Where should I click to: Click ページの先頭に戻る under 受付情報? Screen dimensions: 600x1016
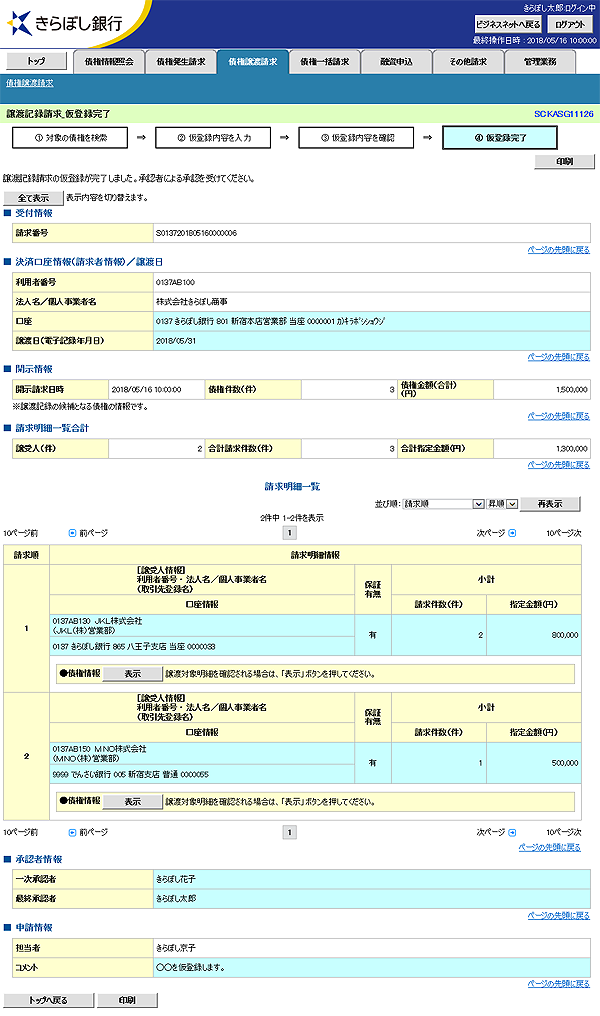coord(559,250)
